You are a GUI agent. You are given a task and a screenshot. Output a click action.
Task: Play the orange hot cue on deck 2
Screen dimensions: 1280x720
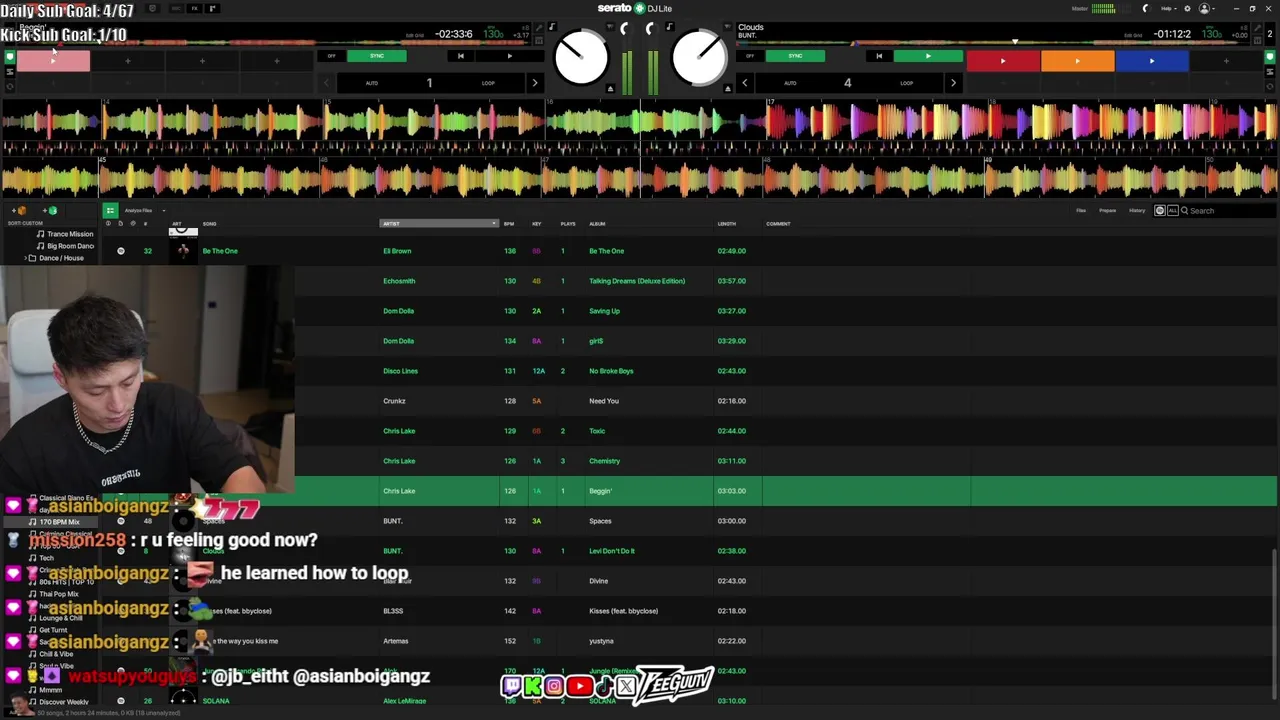click(x=1077, y=61)
